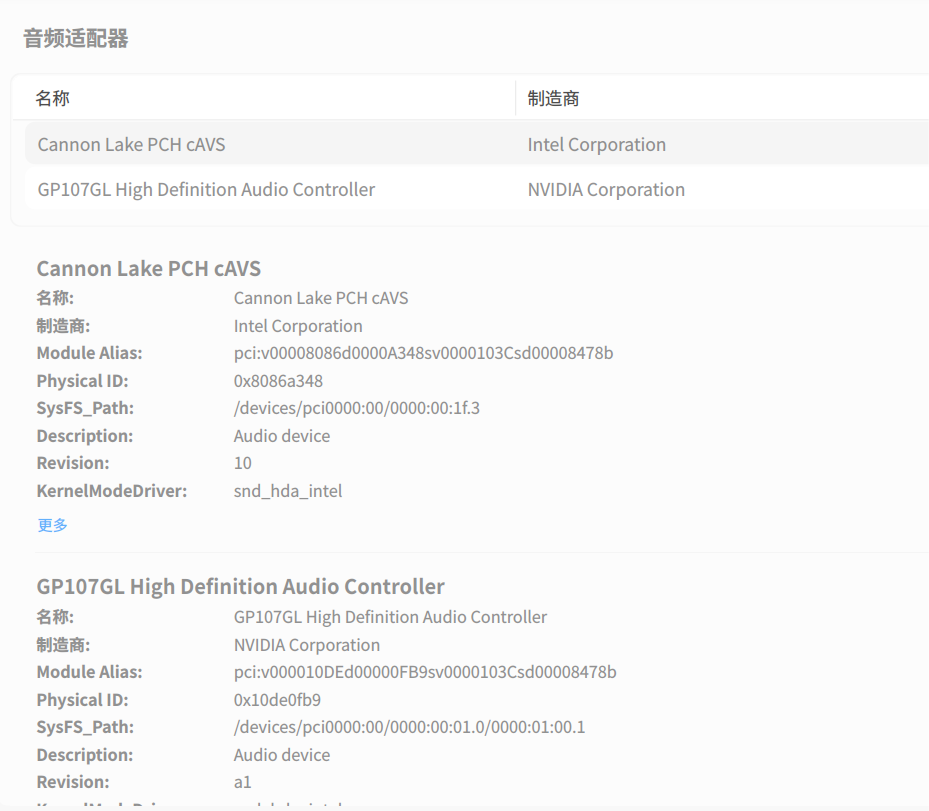Image resolution: width=929 pixels, height=811 pixels.
Task: Click NVIDIA Corporation in the GP107GL details
Action: (x=307, y=645)
